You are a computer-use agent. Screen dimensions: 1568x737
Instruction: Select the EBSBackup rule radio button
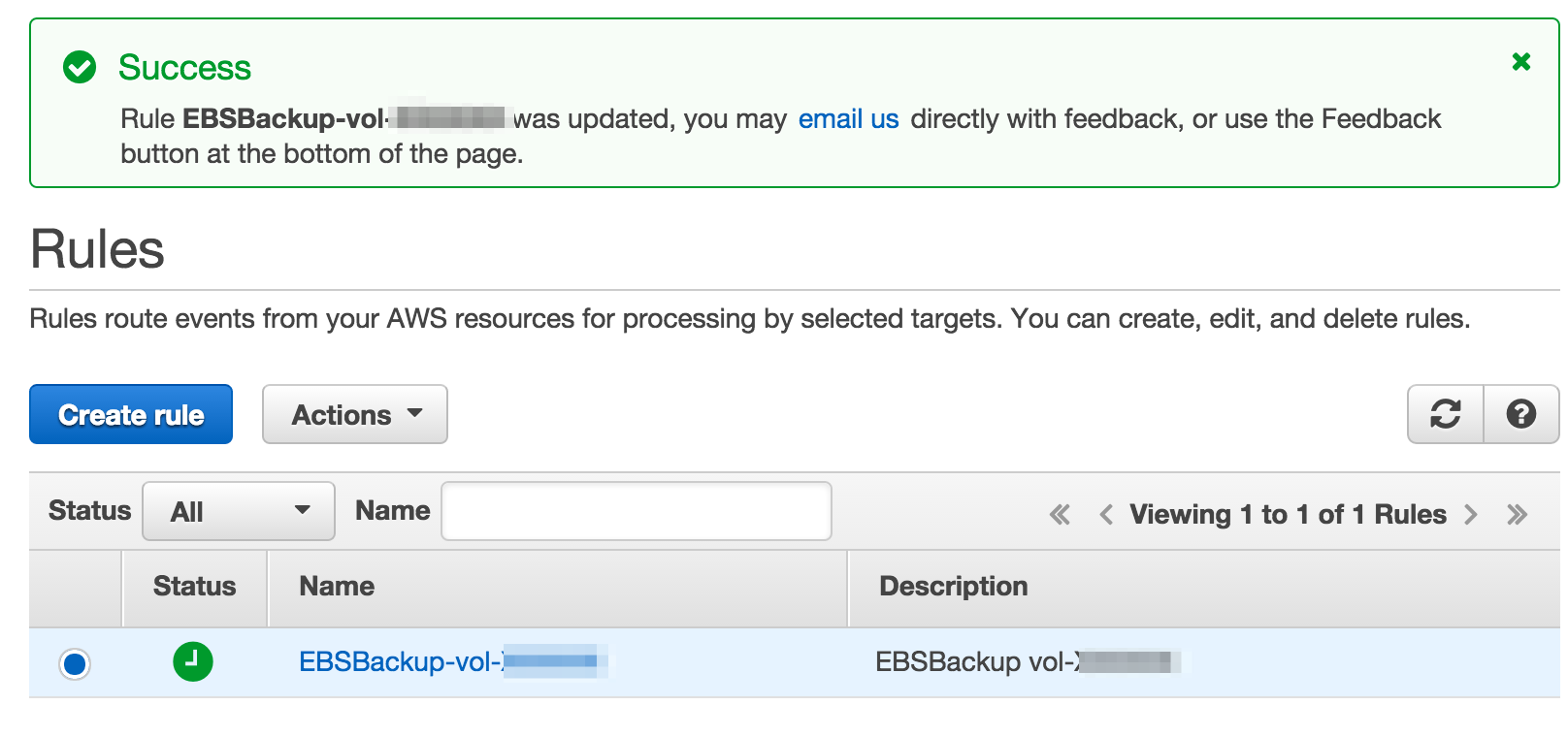tap(75, 664)
